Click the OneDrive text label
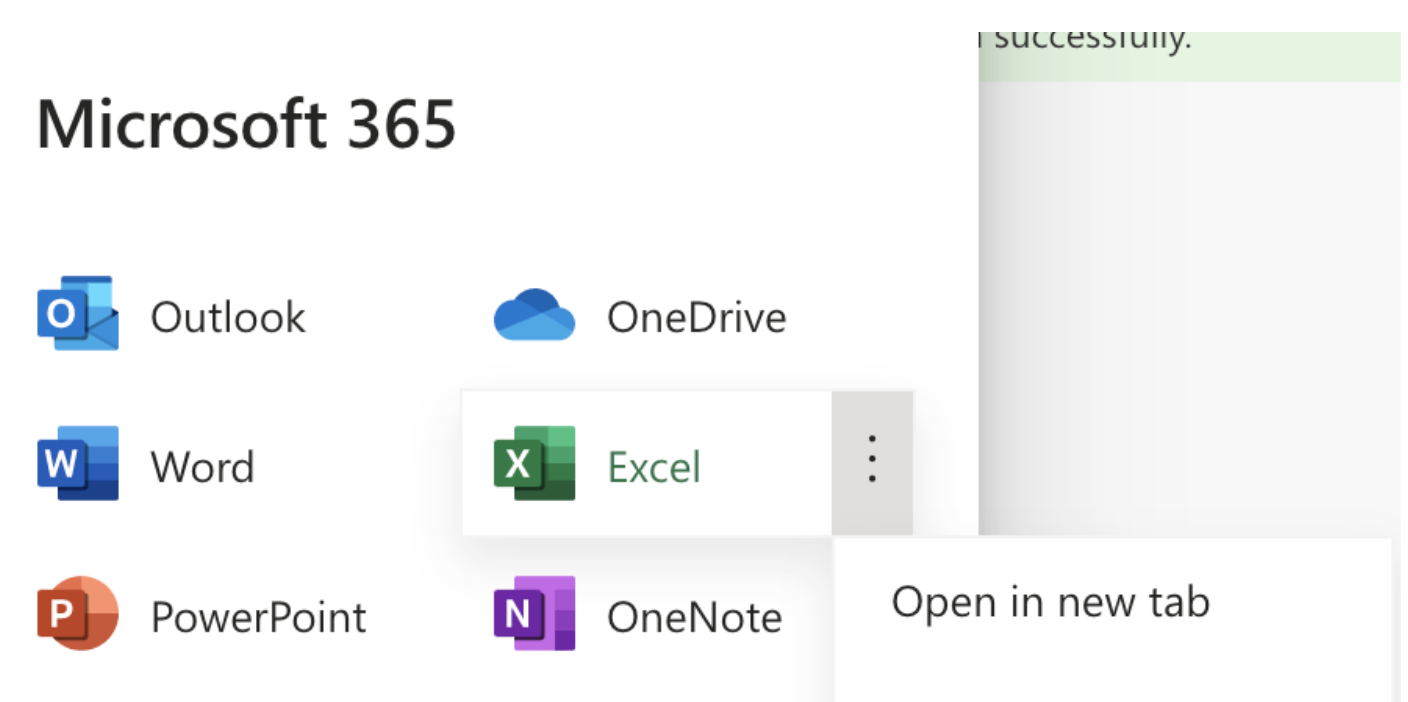This screenshot has width=1408, height=702. click(697, 317)
